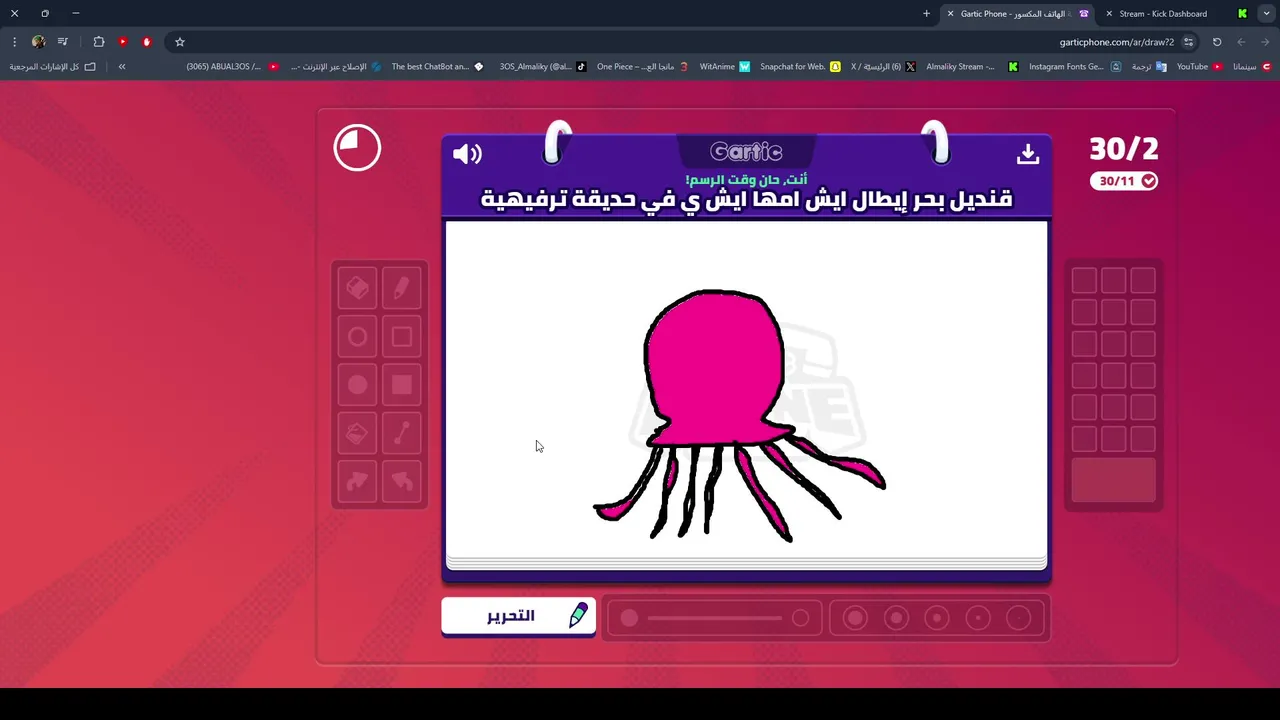This screenshot has width=1280, height=720.
Task: Open the media controls icon
Action: (63, 42)
